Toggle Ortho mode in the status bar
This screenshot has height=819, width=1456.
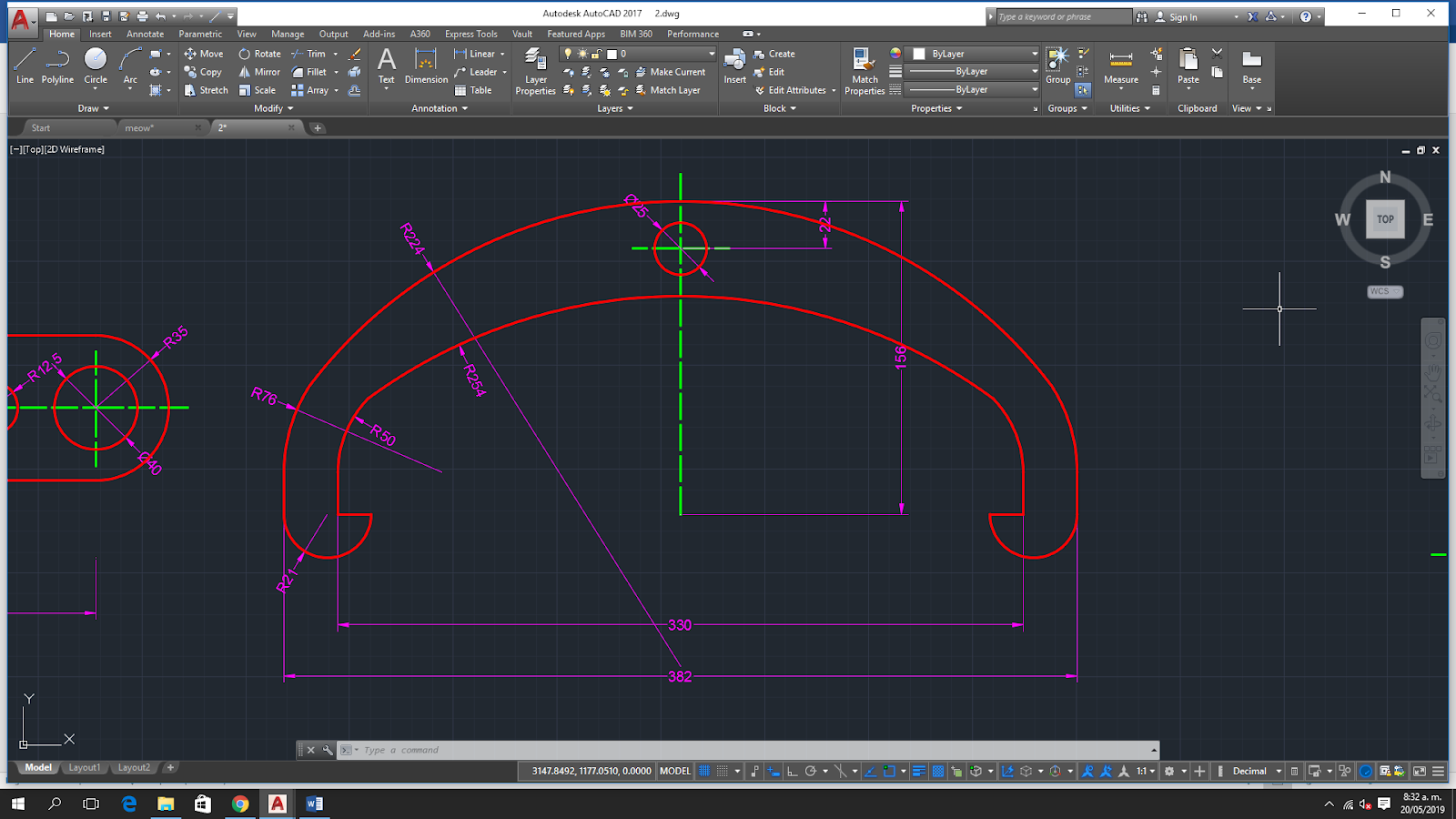(794, 771)
